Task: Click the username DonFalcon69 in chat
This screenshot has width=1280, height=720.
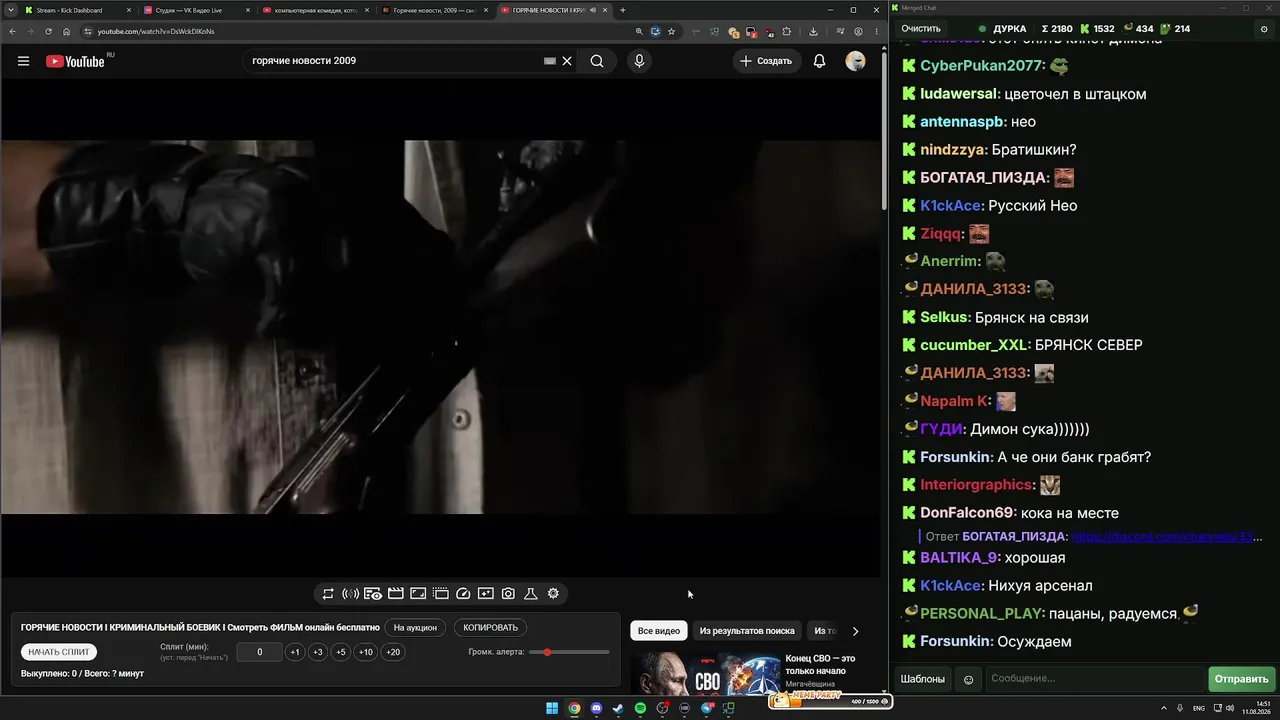Action: point(967,513)
